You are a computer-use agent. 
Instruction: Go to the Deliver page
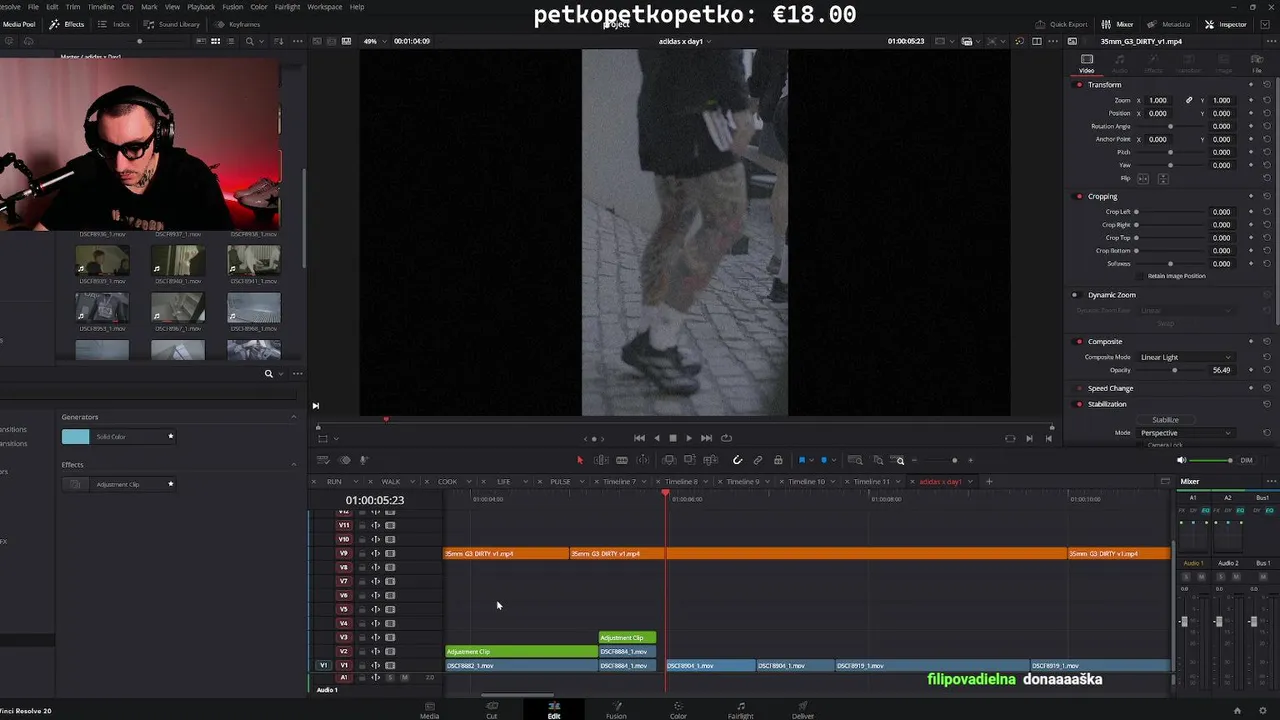tap(803, 710)
